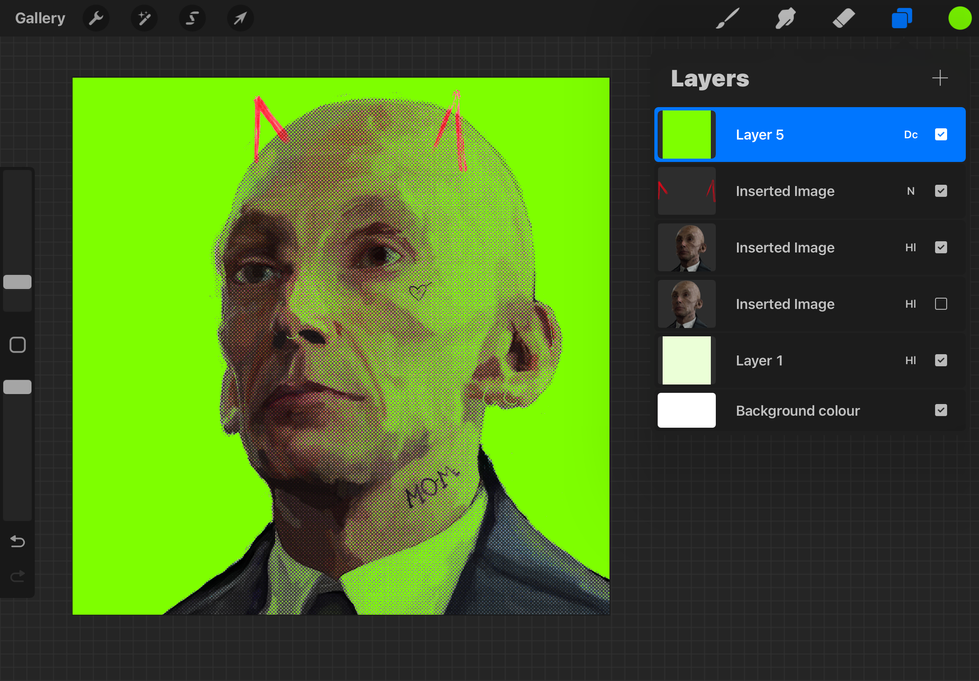Select the Eraser tool
The image size is (979, 681).
click(844, 18)
